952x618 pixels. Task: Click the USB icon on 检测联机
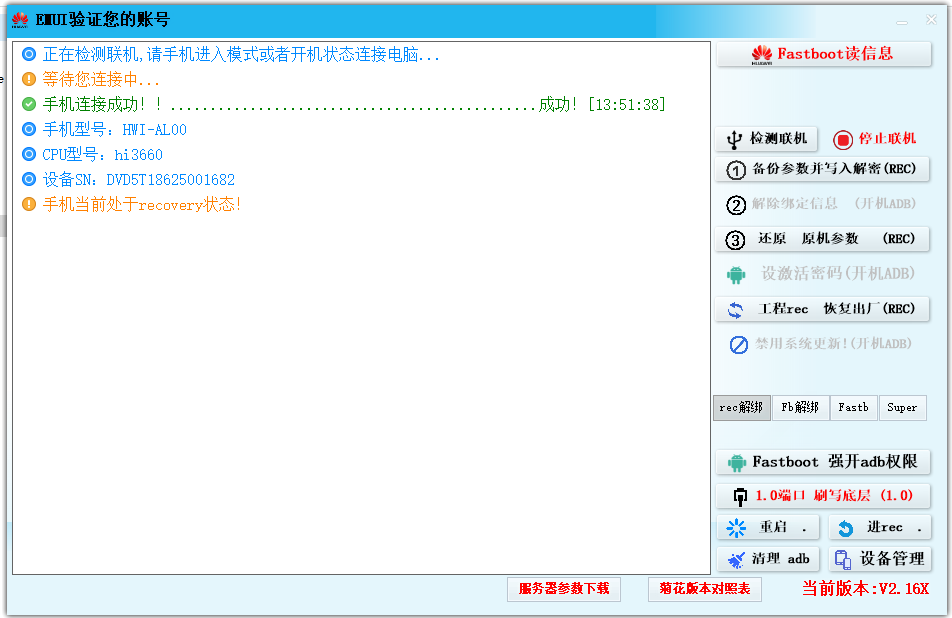[x=734, y=139]
